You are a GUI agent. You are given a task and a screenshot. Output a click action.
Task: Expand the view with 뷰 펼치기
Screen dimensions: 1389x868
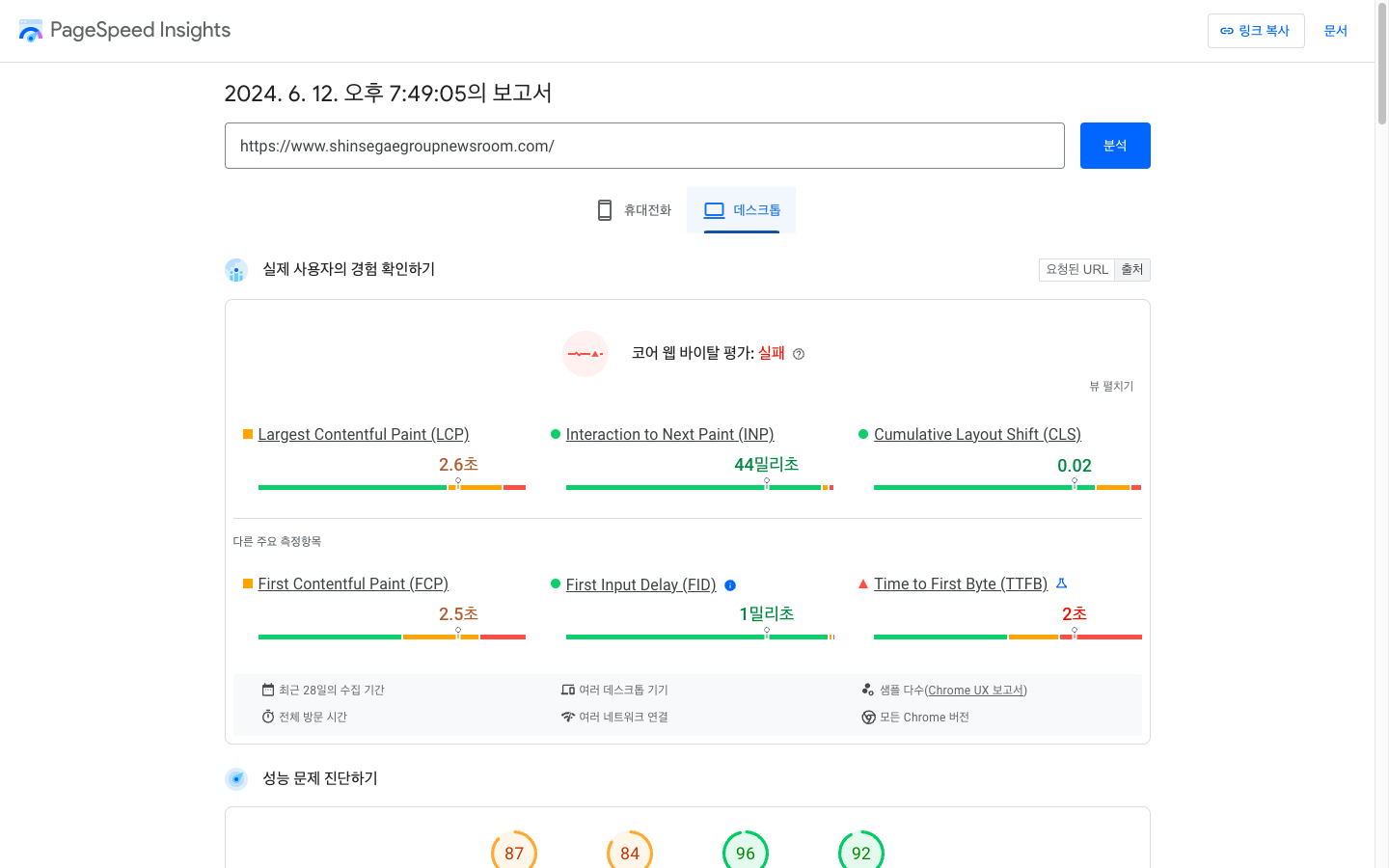1111,386
